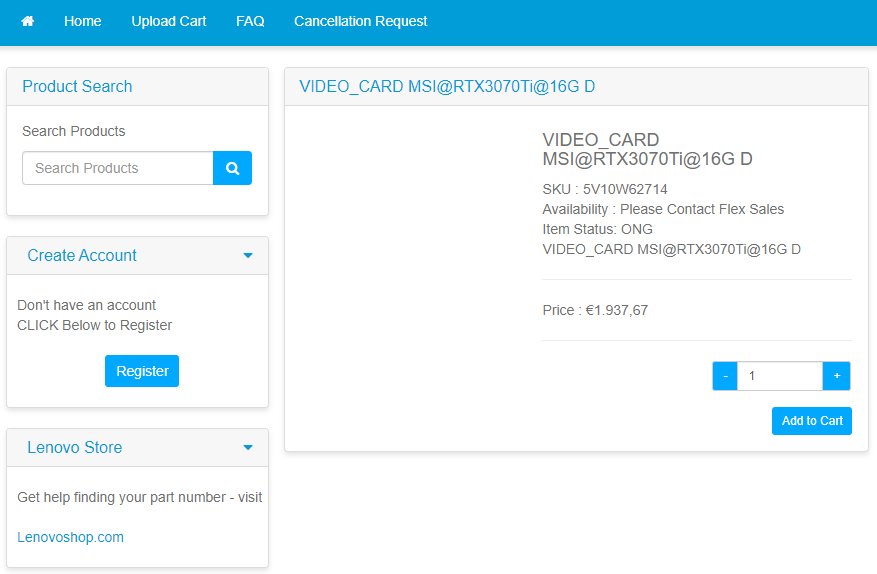Visit the Lenovoshop.com link

(x=70, y=537)
